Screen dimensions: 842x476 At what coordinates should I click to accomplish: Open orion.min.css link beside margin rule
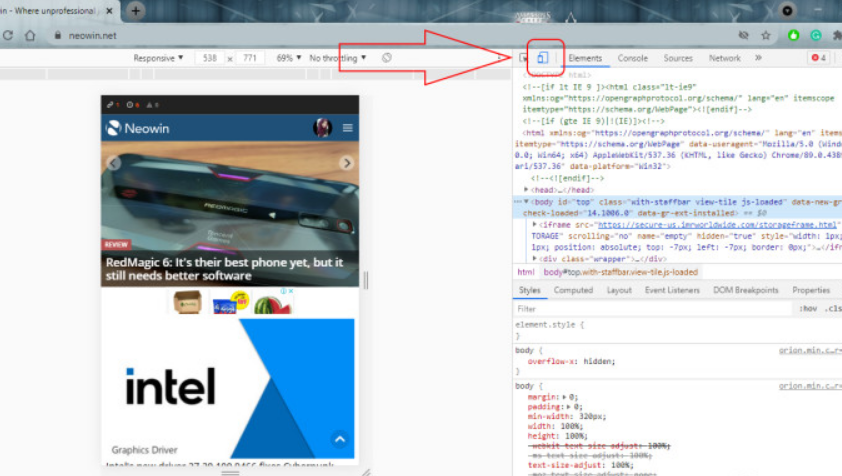pos(810,386)
